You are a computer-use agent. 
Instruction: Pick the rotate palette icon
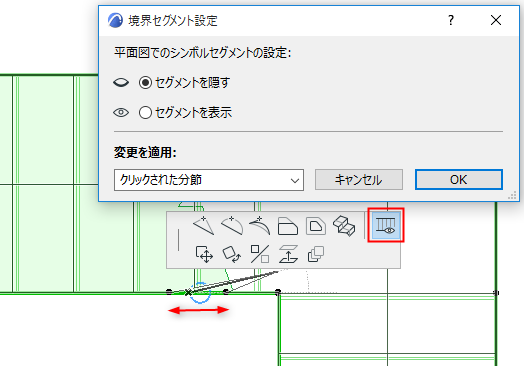tap(232, 254)
